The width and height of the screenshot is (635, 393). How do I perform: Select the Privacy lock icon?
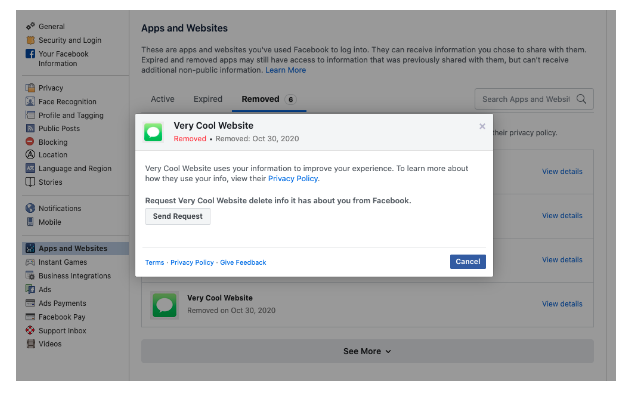[x=30, y=88]
